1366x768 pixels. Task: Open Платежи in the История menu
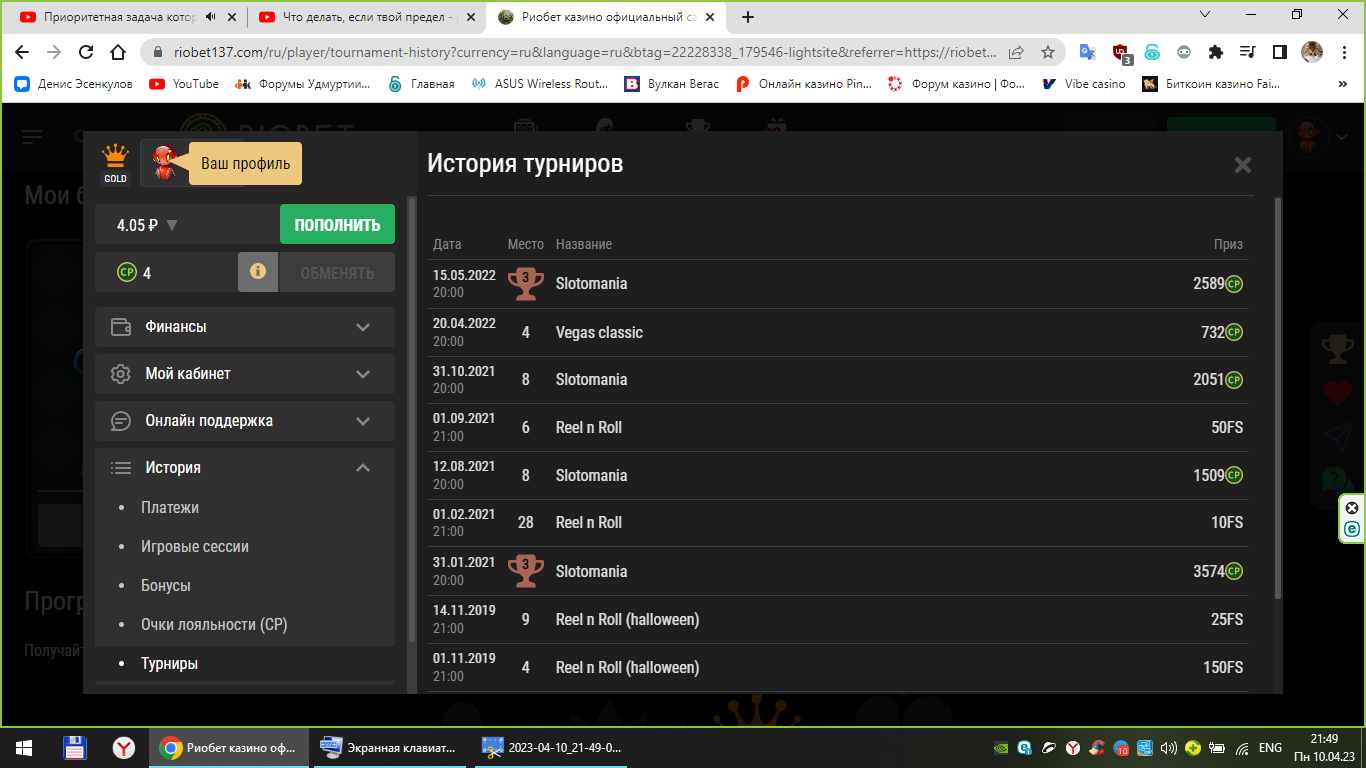tap(170, 508)
